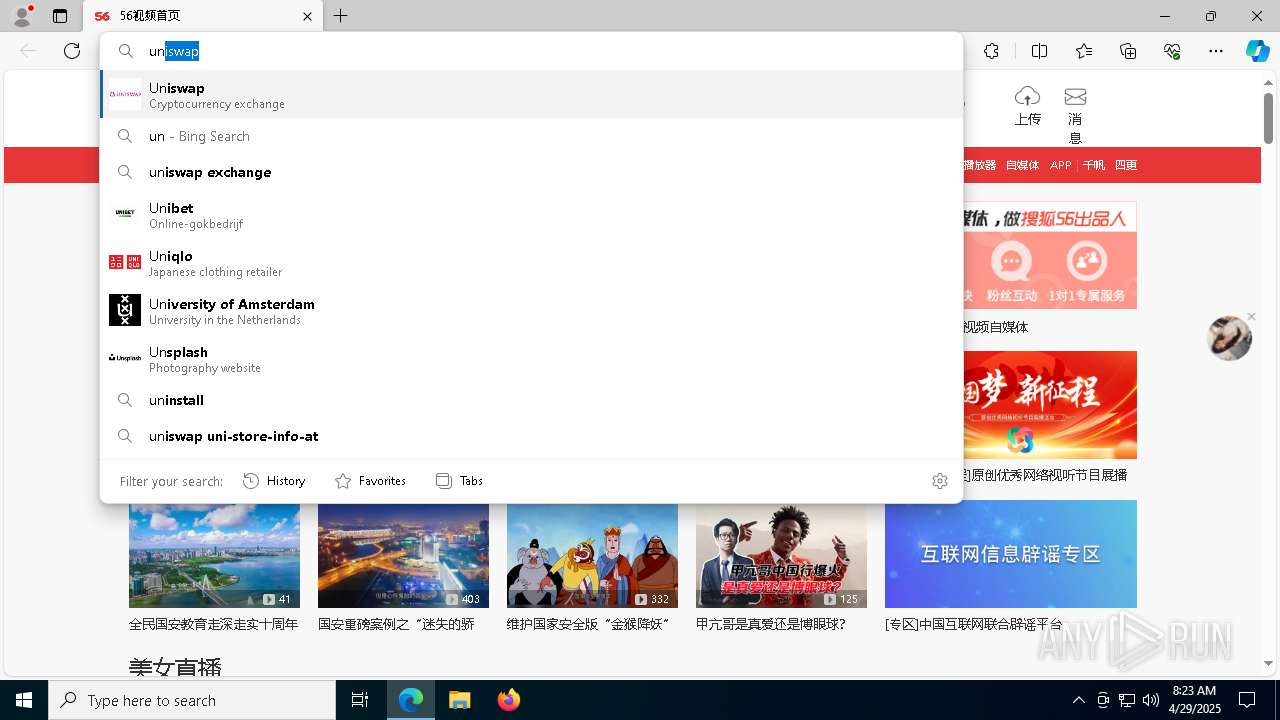Open Collections icon in toolbar
1280x720 pixels.
(1128, 51)
